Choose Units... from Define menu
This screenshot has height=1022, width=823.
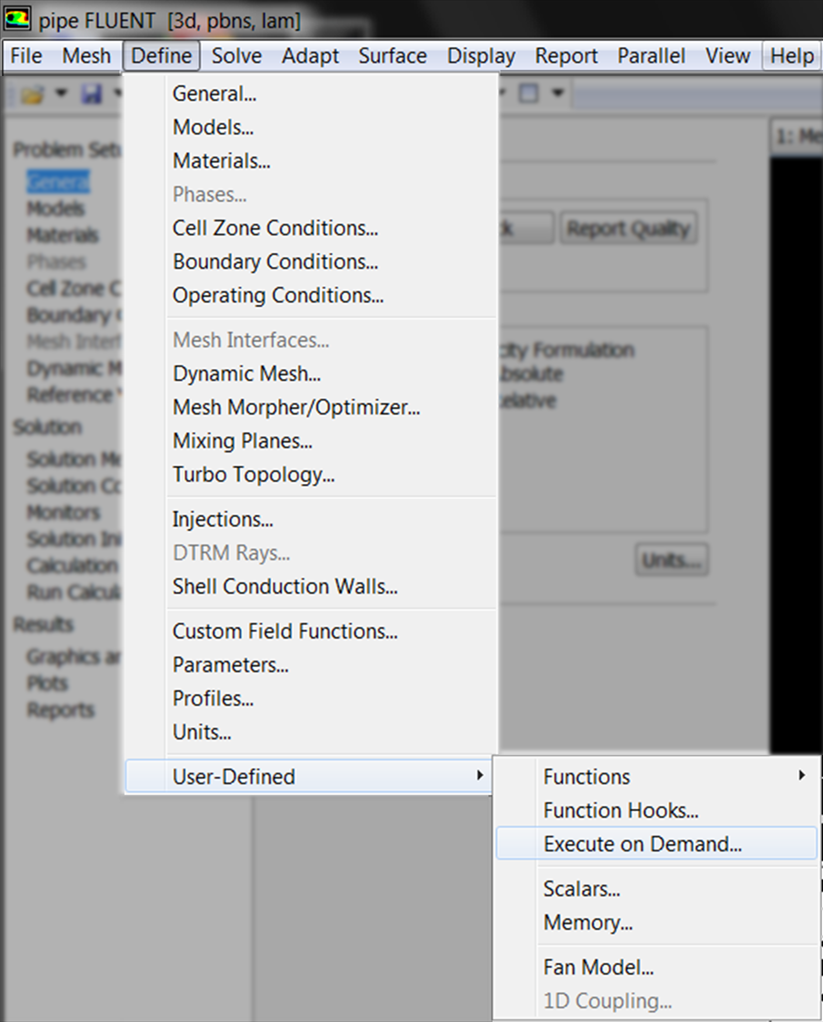310,733
